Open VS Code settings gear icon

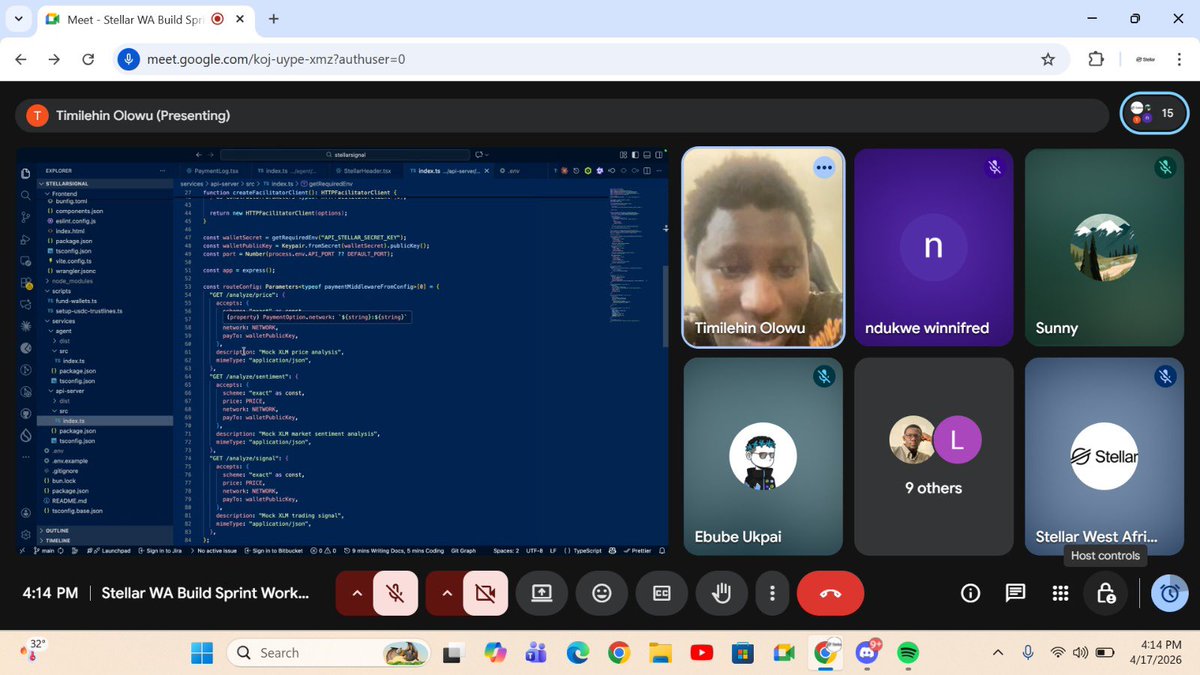25,536
